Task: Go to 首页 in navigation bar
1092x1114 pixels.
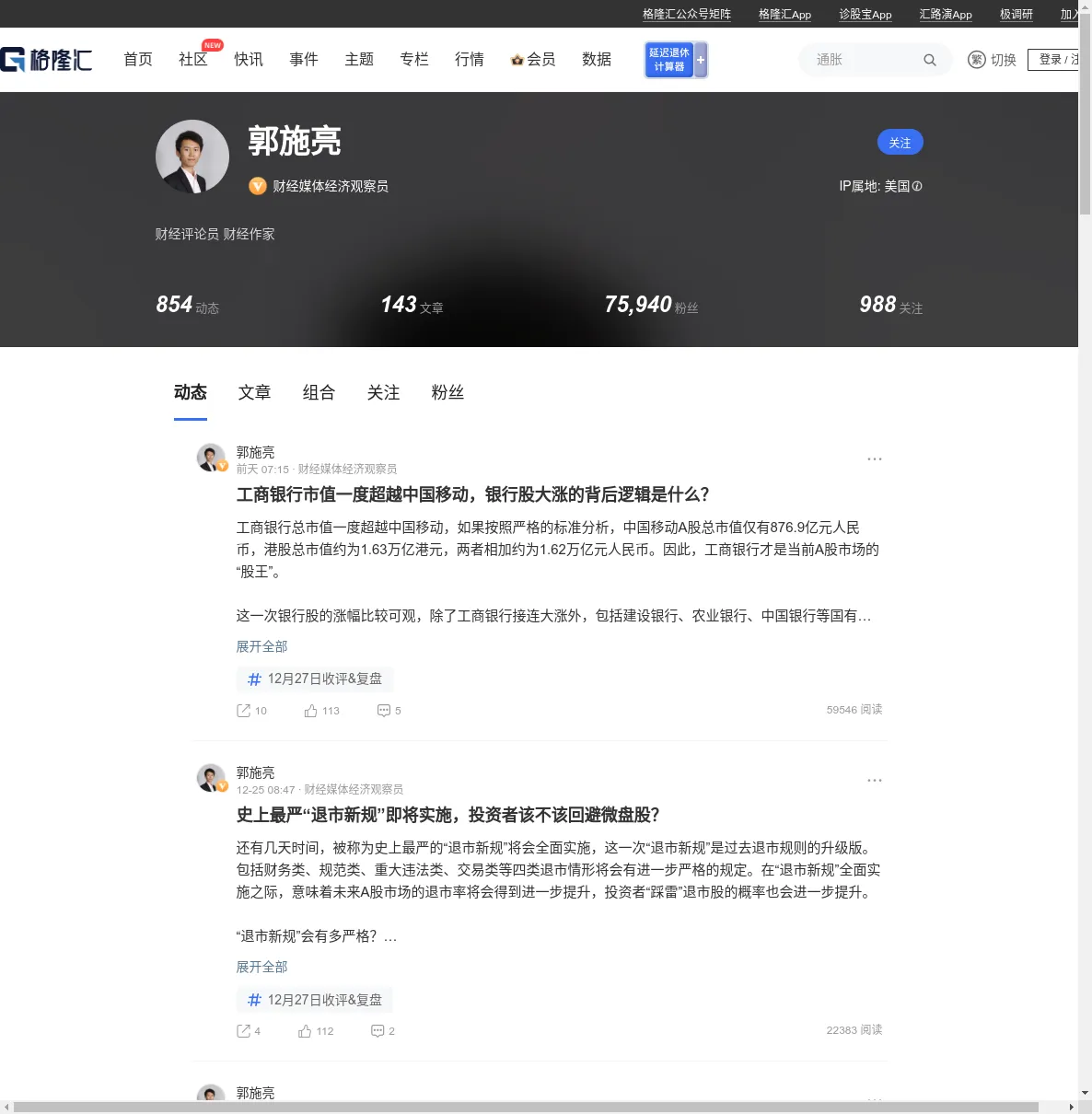Action: pyautogui.click(x=138, y=60)
